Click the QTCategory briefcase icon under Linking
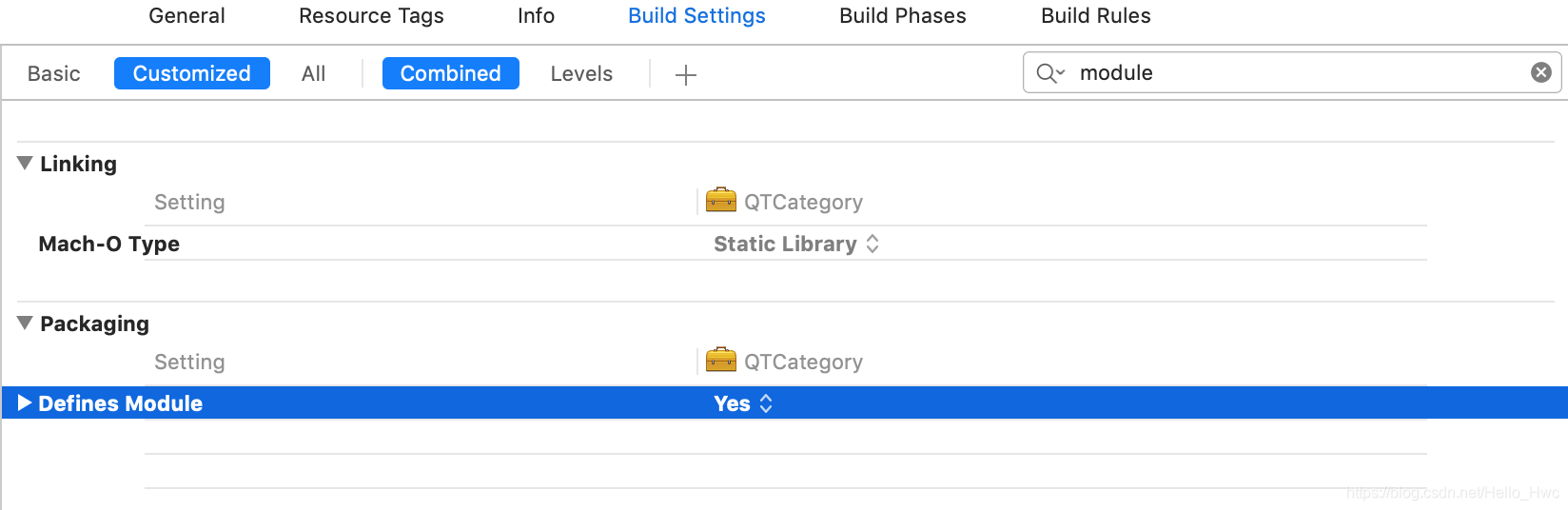The height and width of the screenshot is (510, 1568). (x=721, y=200)
